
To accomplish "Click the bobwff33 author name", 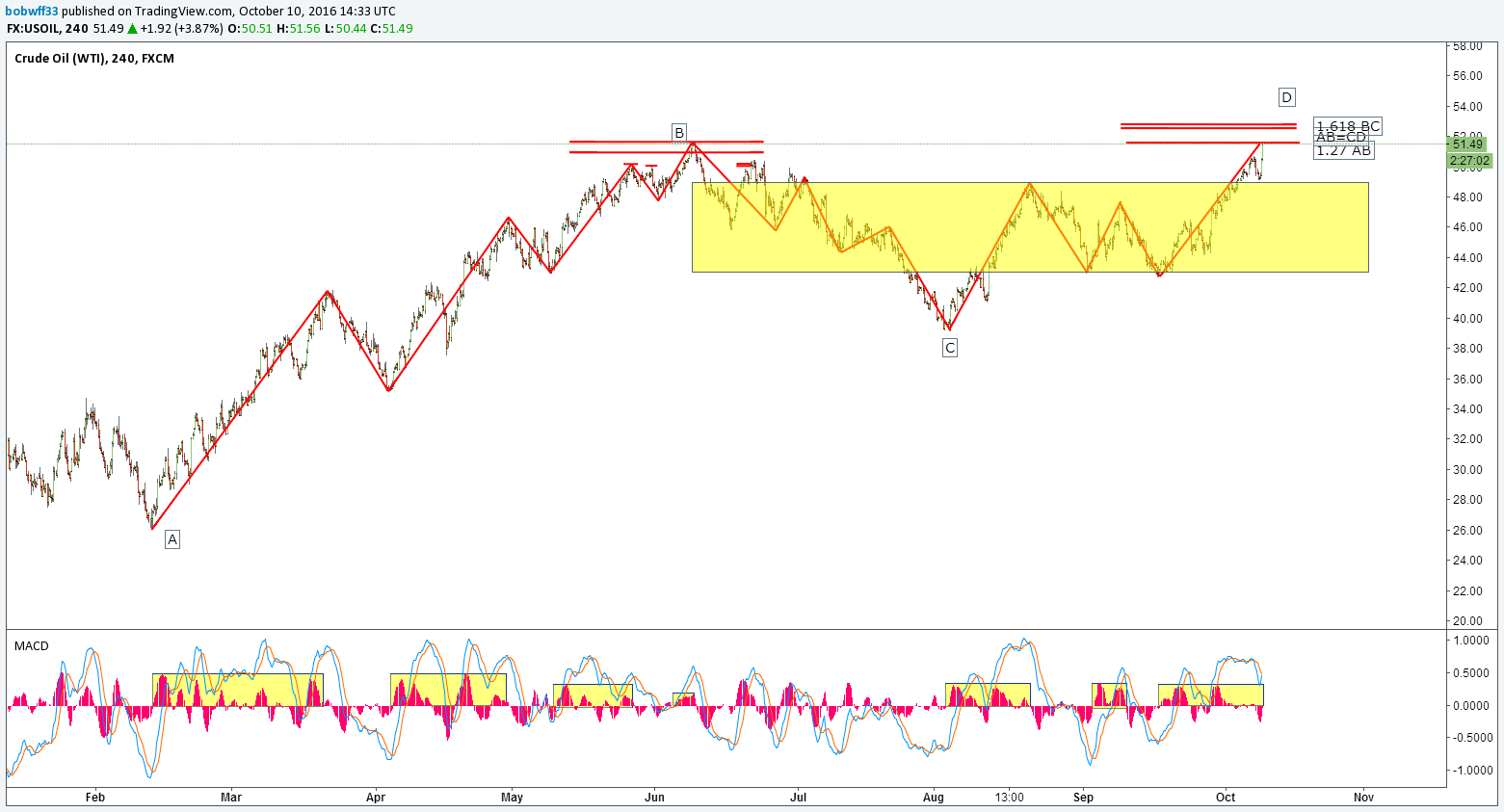I will click(32, 12).
